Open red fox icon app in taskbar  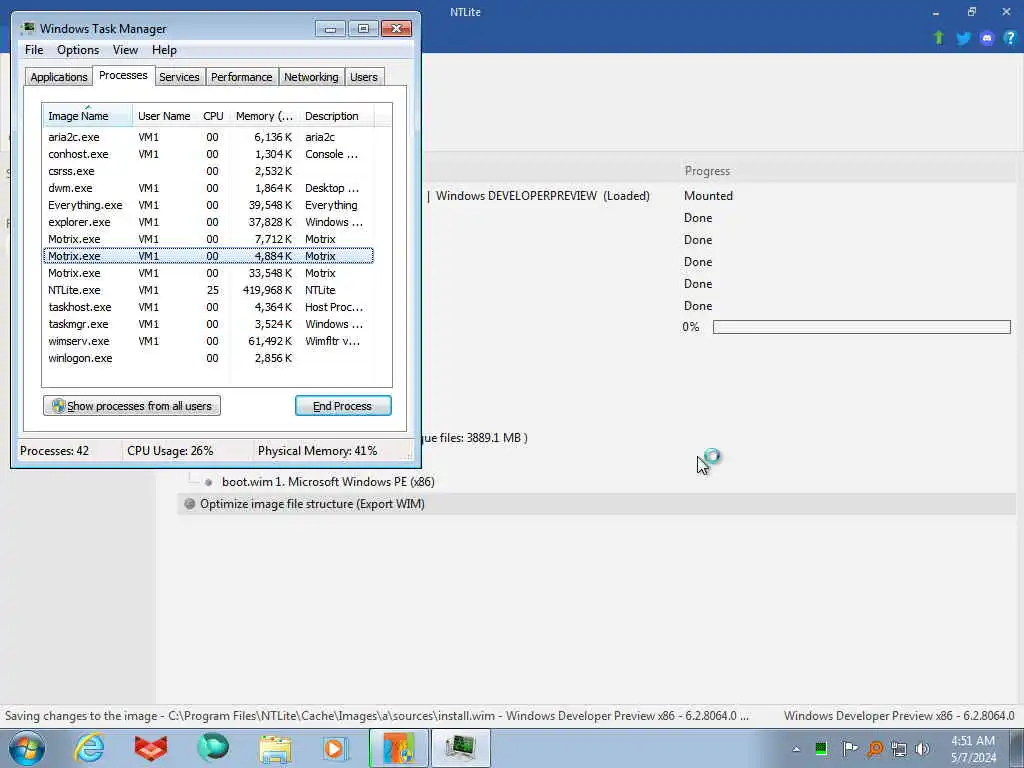click(151, 748)
